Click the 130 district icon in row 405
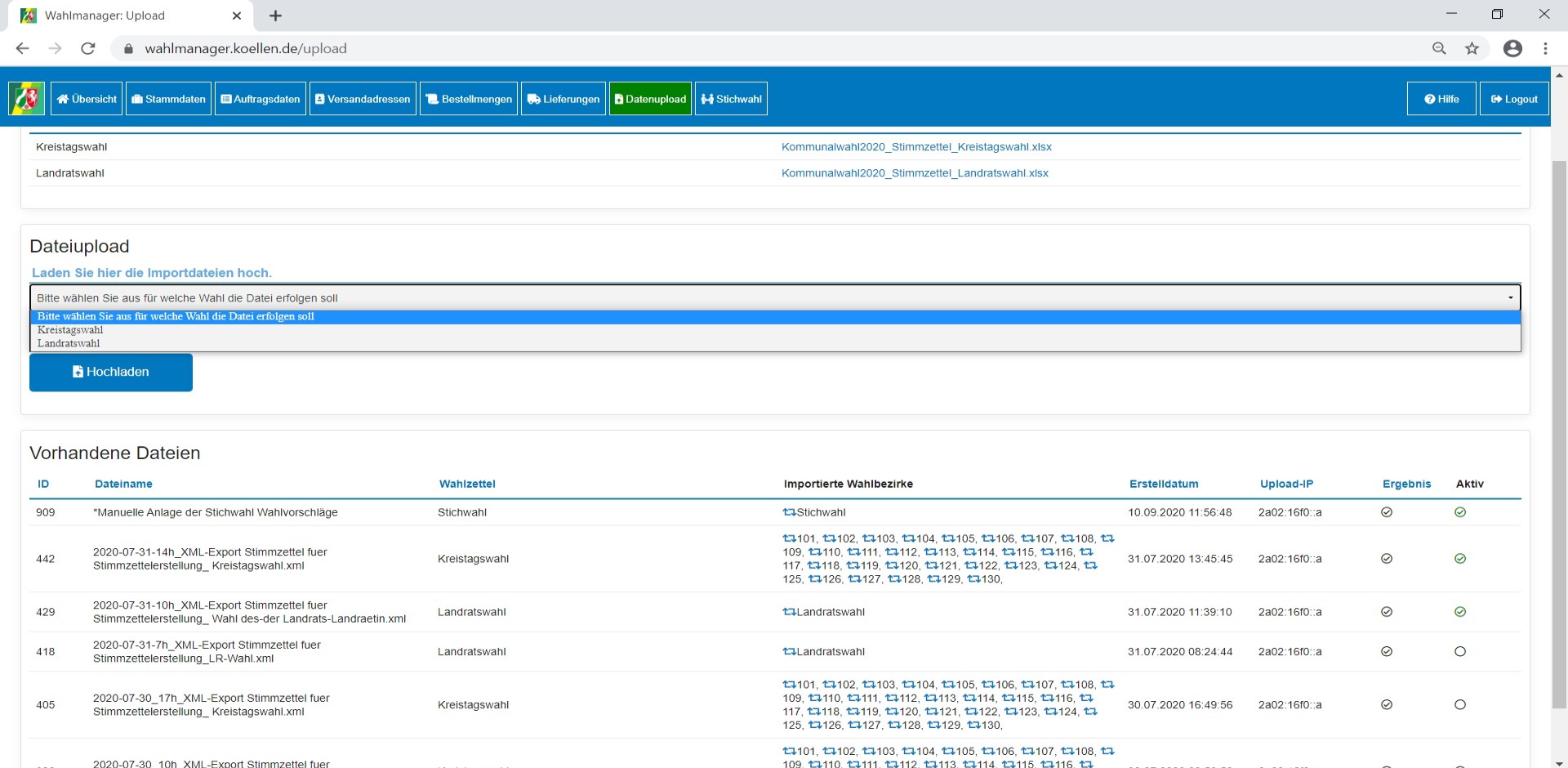1568x768 pixels. (974, 726)
